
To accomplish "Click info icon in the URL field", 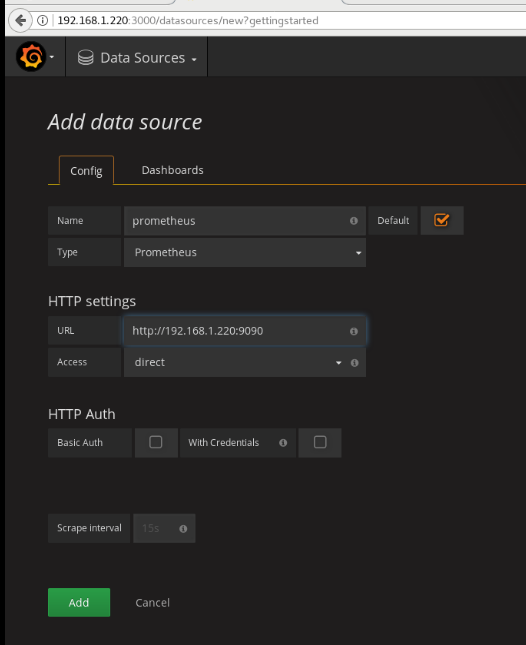I will 353,331.
